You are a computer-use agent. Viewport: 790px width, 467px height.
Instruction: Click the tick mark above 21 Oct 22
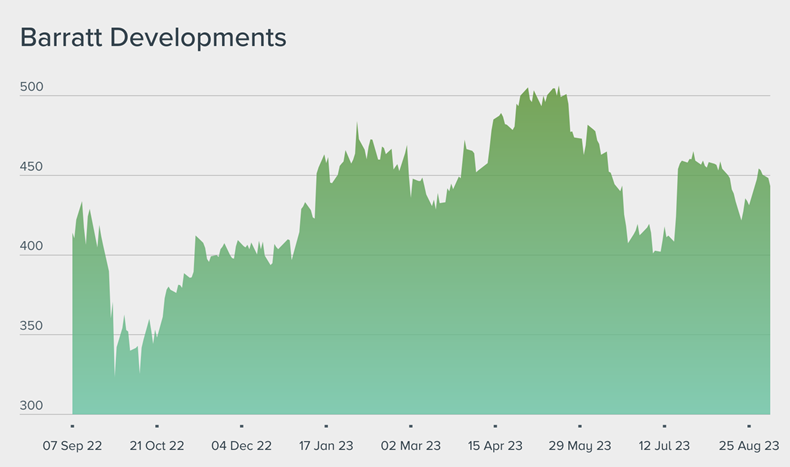pos(156,426)
